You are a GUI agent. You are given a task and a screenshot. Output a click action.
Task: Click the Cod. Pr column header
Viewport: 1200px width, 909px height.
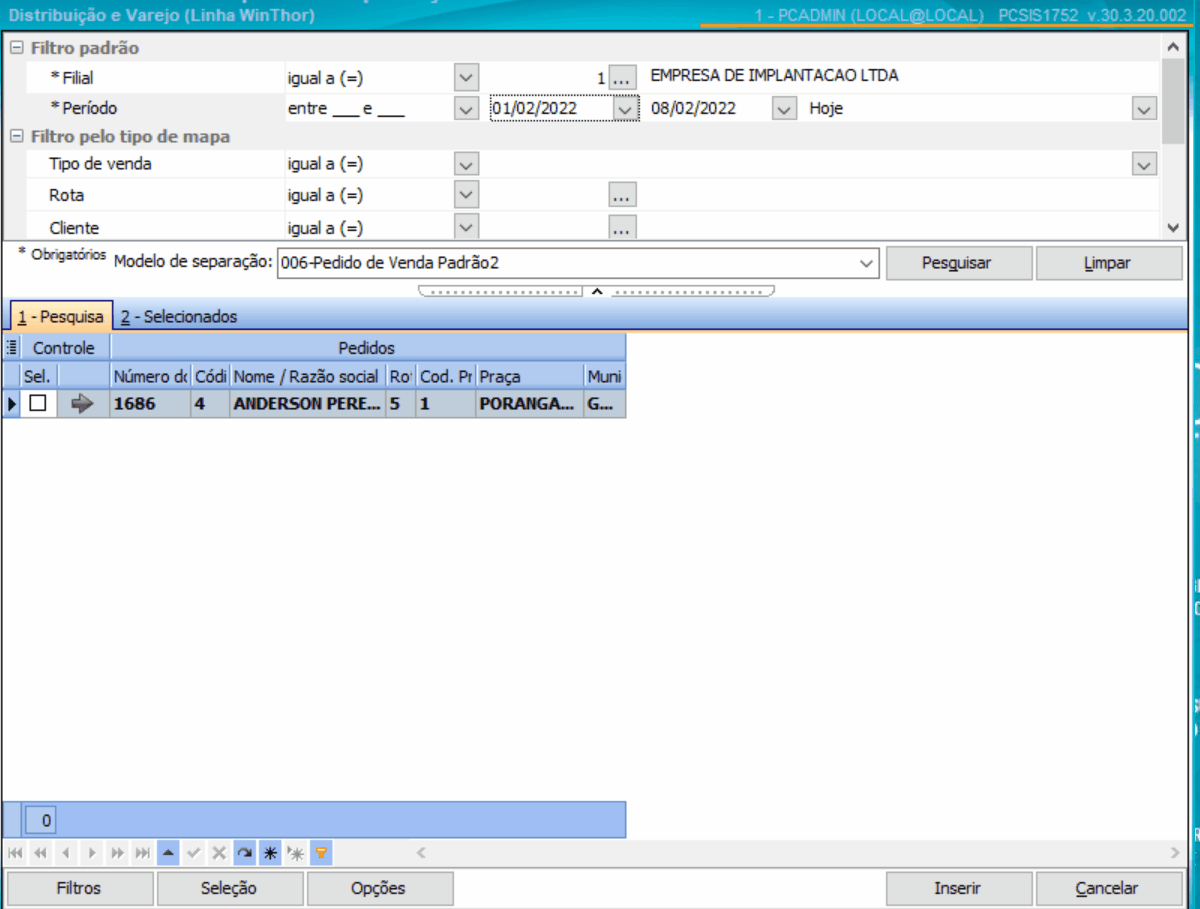tap(445, 376)
